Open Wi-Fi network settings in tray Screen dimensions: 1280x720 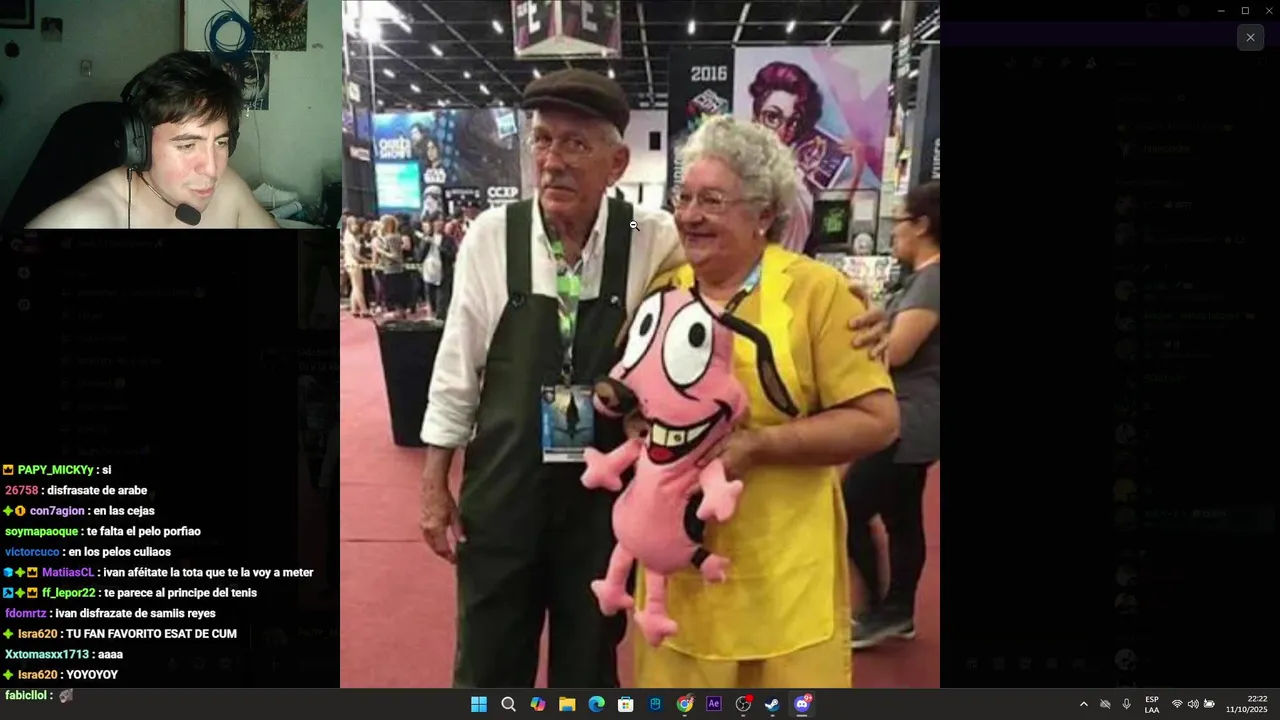pyautogui.click(x=1177, y=704)
